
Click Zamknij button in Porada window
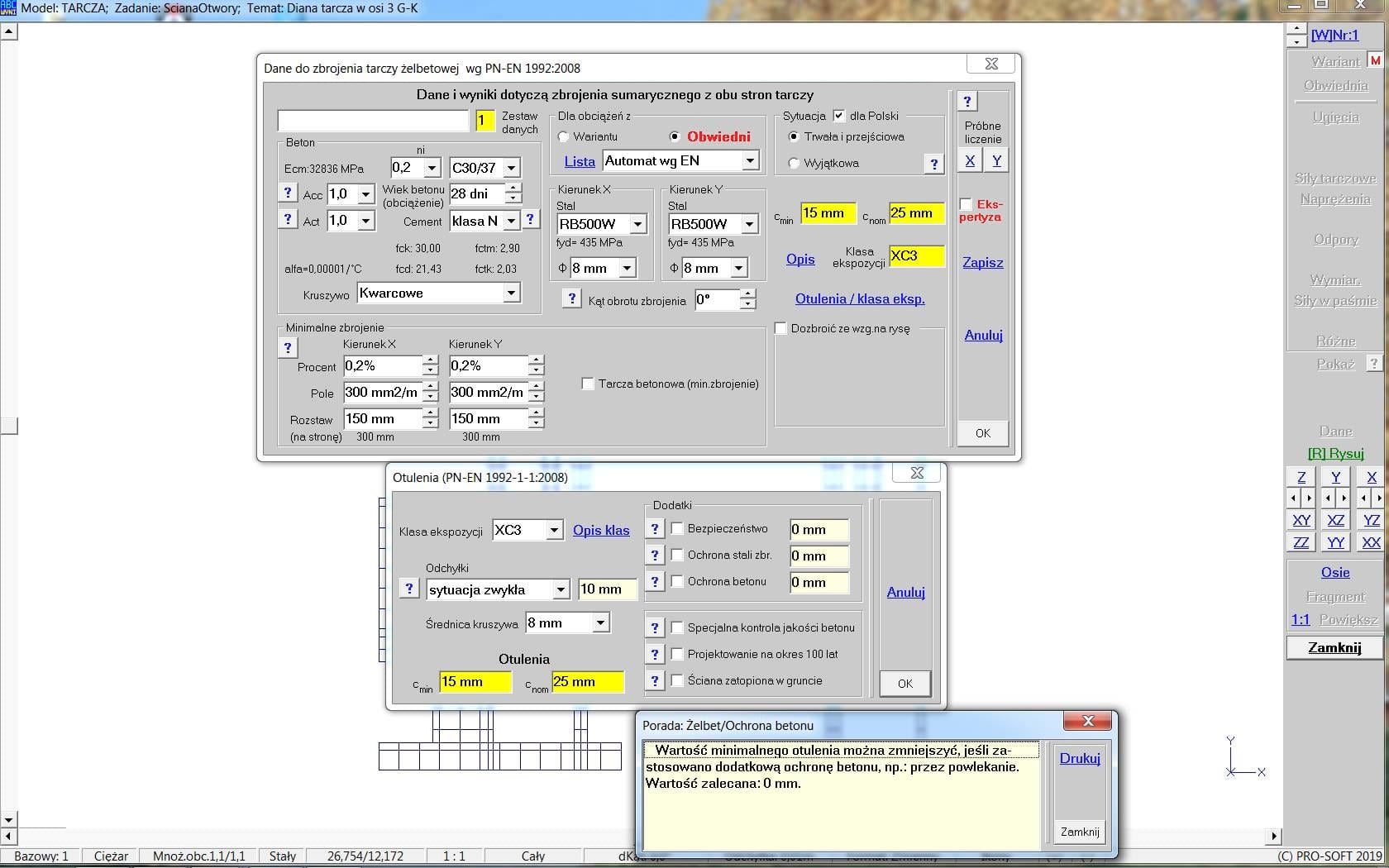pyautogui.click(x=1080, y=832)
